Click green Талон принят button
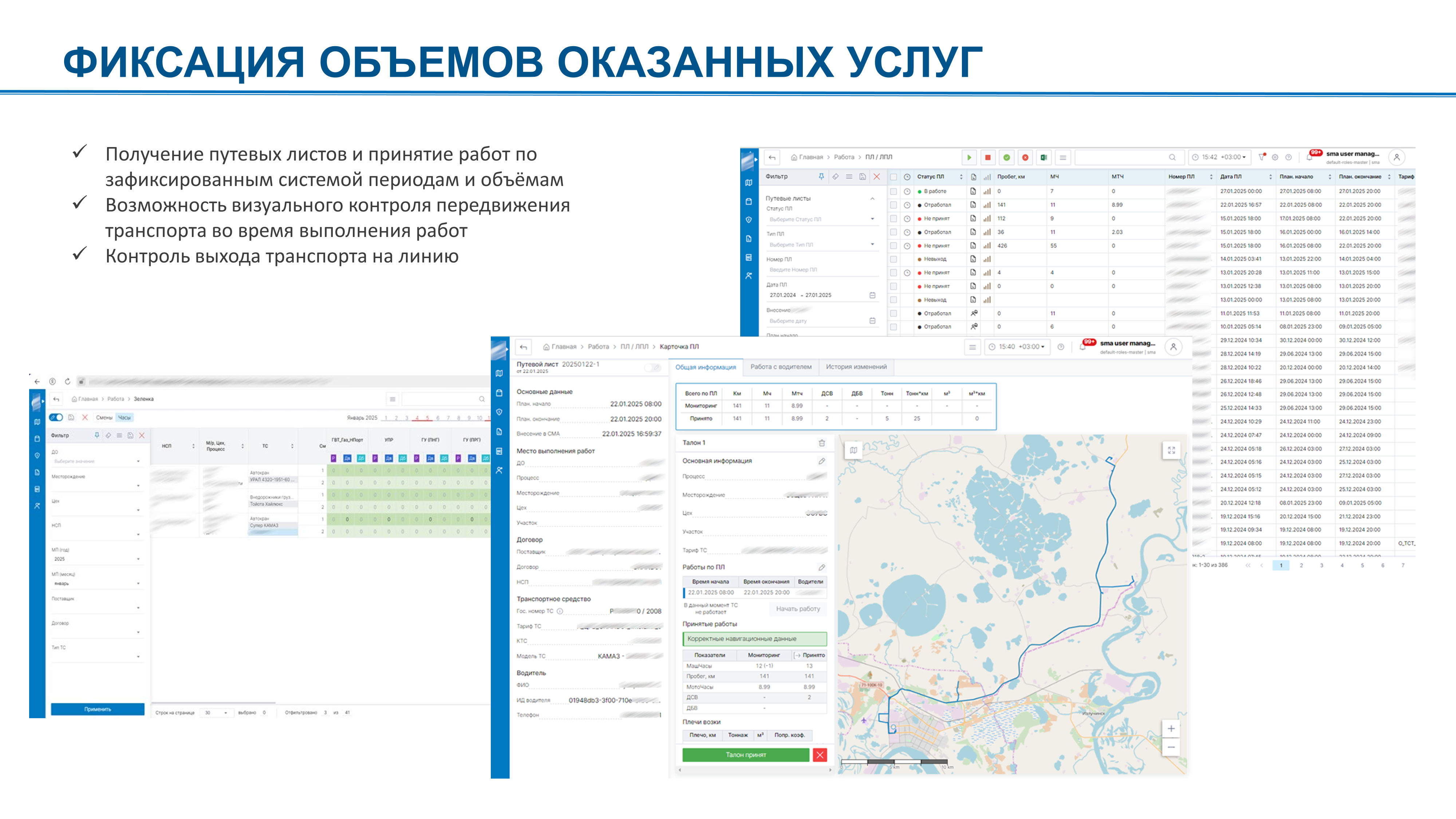The image size is (1456, 819). [x=746, y=755]
